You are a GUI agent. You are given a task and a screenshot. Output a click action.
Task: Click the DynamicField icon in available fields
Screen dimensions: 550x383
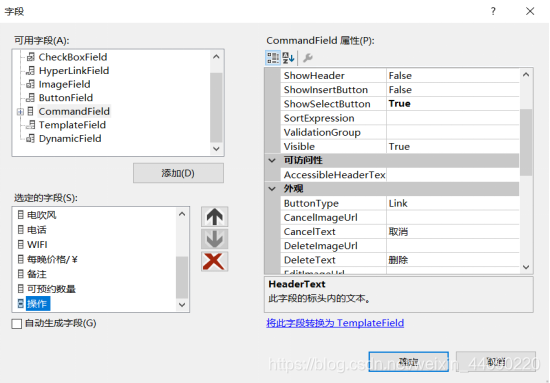tap(31, 139)
